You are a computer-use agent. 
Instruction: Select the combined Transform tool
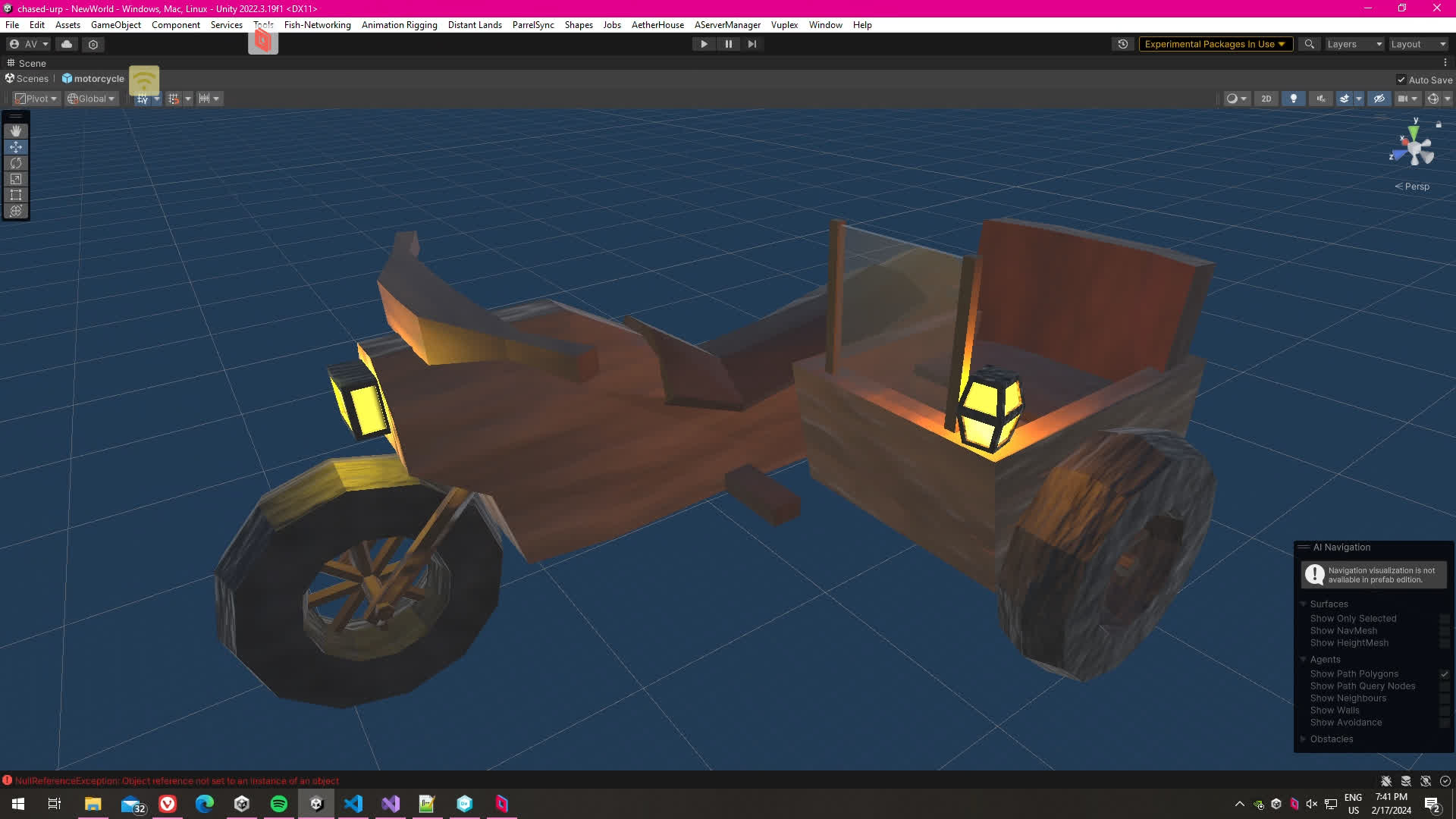point(16,211)
